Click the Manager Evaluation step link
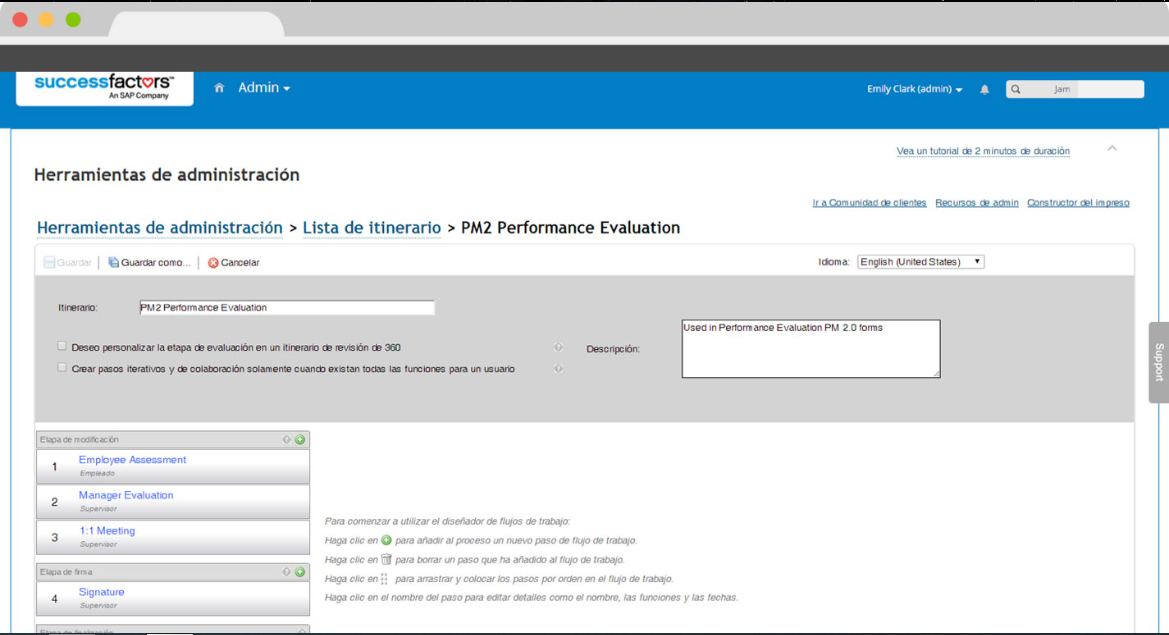 point(126,494)
